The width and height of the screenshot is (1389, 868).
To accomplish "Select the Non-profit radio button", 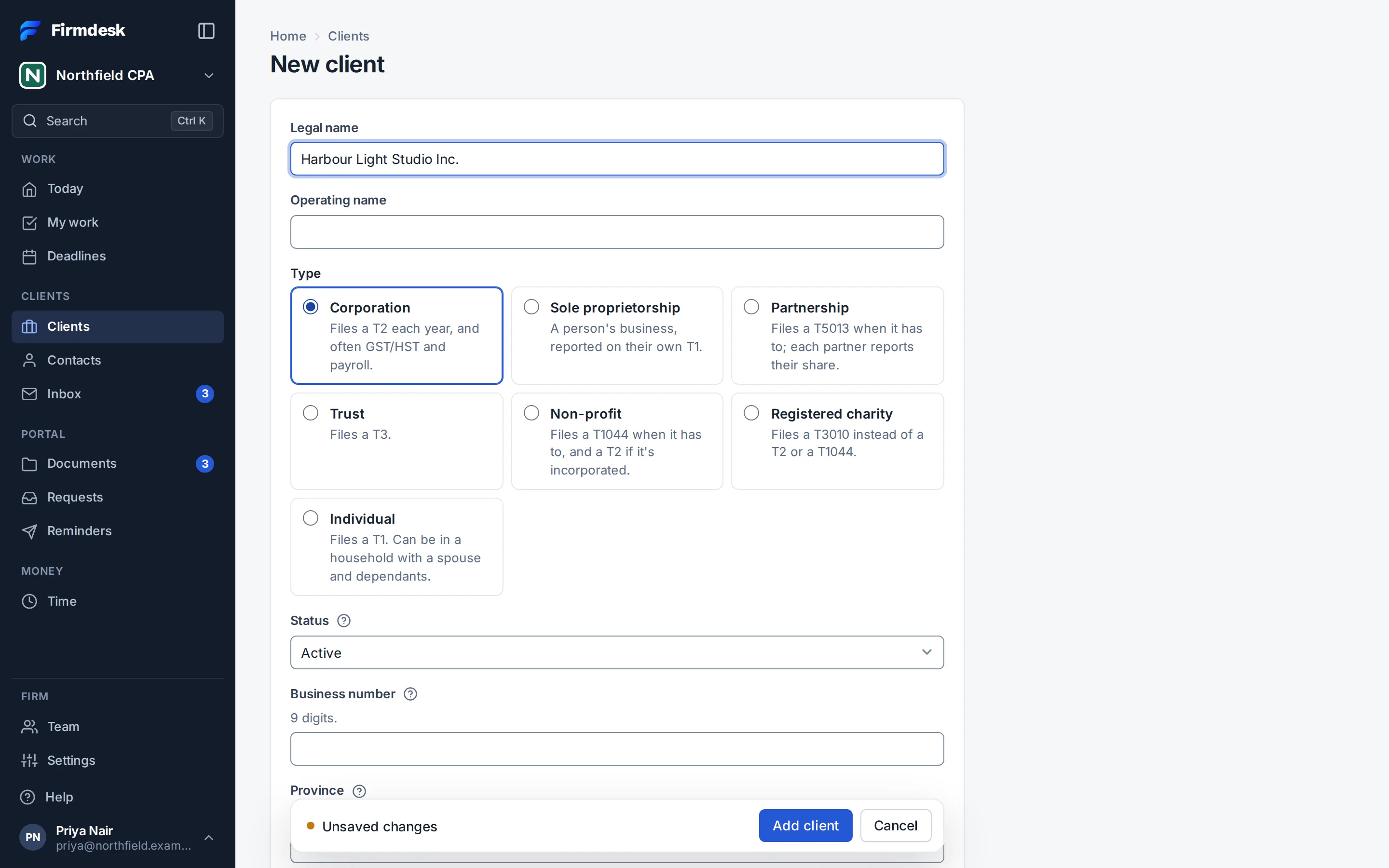I will click(x=531, y=413).
